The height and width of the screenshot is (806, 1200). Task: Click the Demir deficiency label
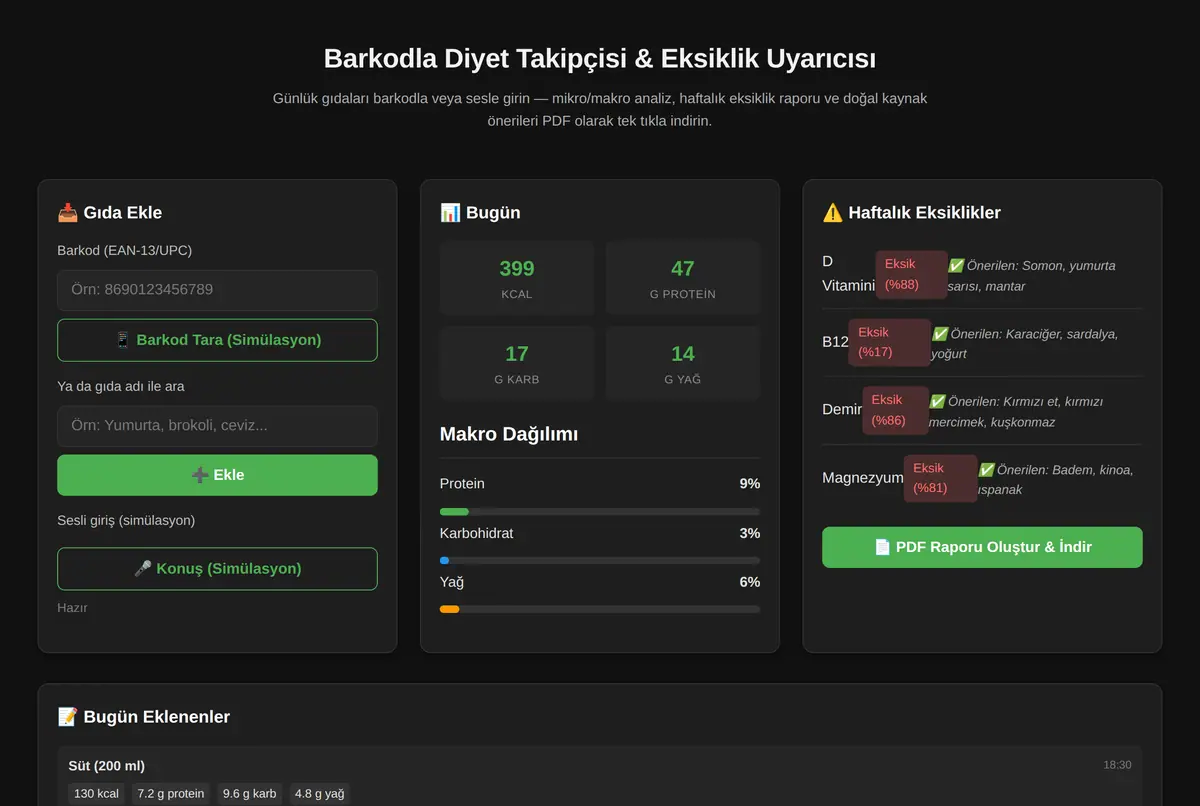(x=842, y=410)
